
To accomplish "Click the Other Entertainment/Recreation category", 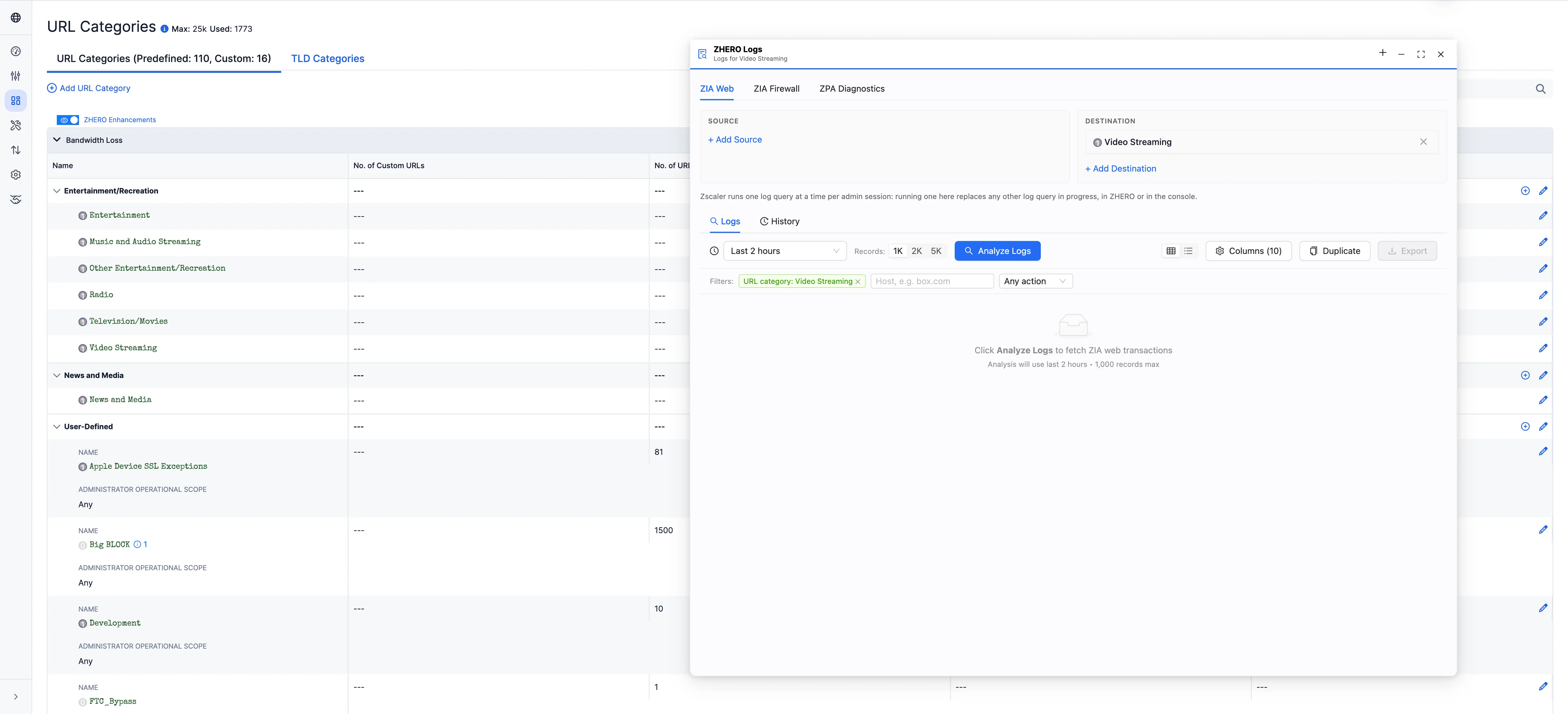I will [x=157, y=268].
